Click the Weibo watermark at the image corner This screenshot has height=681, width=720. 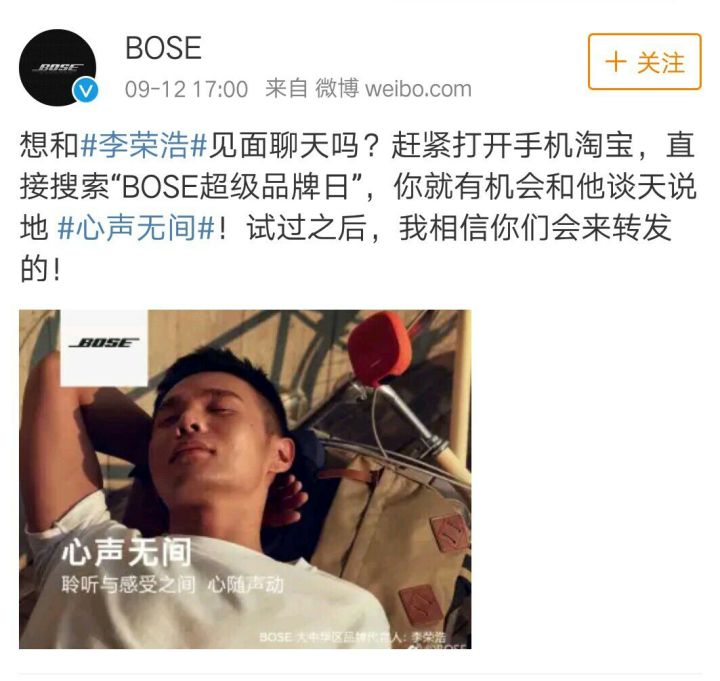[439, 646]
